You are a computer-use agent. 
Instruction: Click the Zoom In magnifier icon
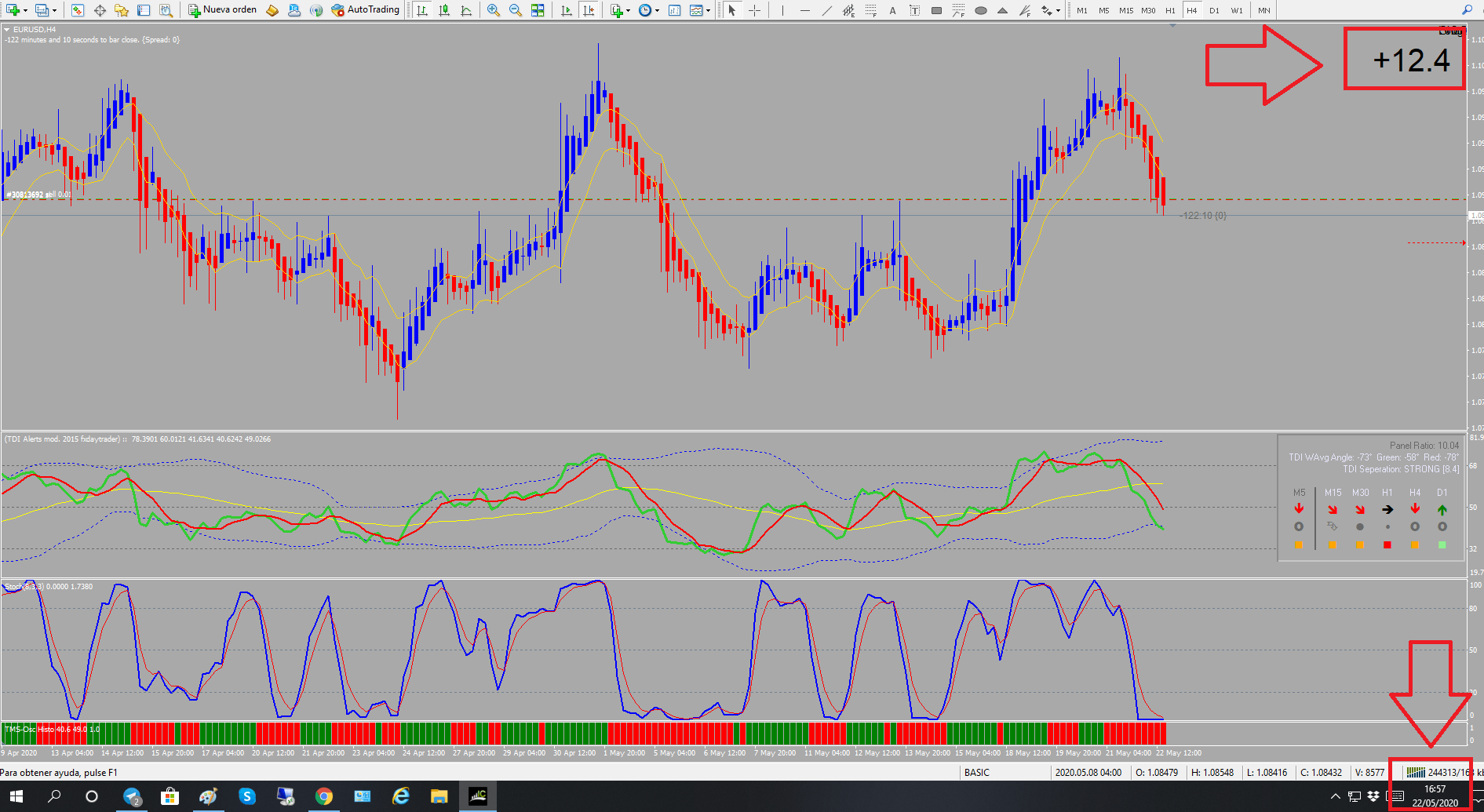click(x=493, y=10)
